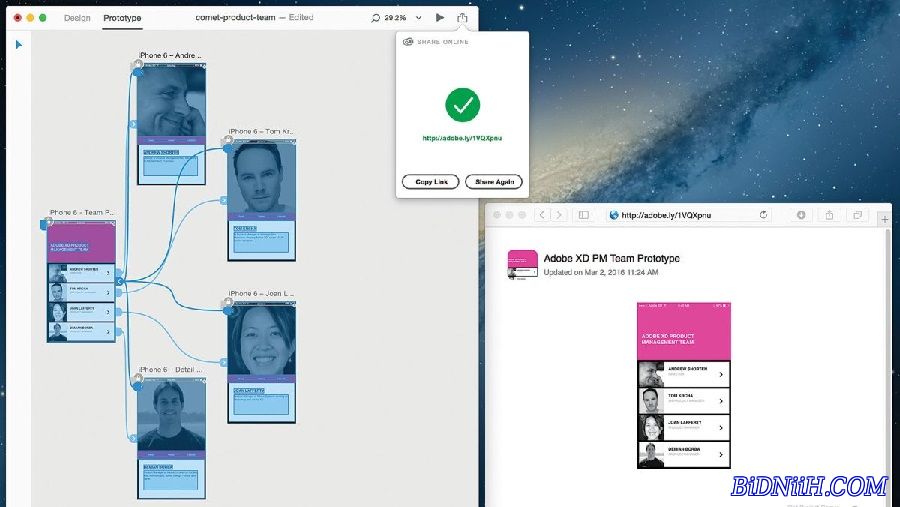Viewport: 900px width, 507px height.
Task: Select the iPhone 6 – Team P artboard
Action: (81, 281)
